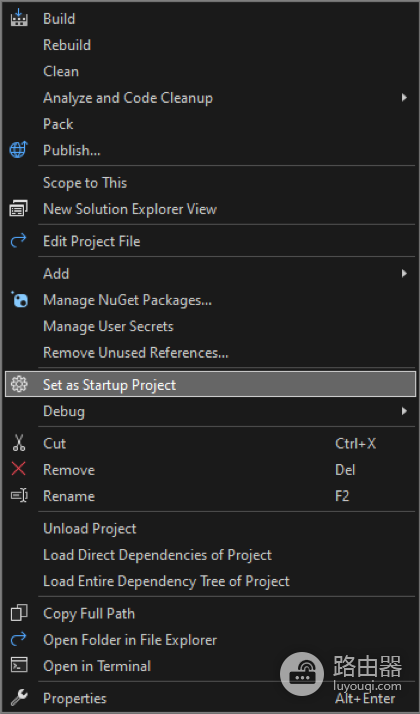Screen dimensions: 420x714
Task: Select Load Entire Dependency Tree of Project
Action: (166, 581)
